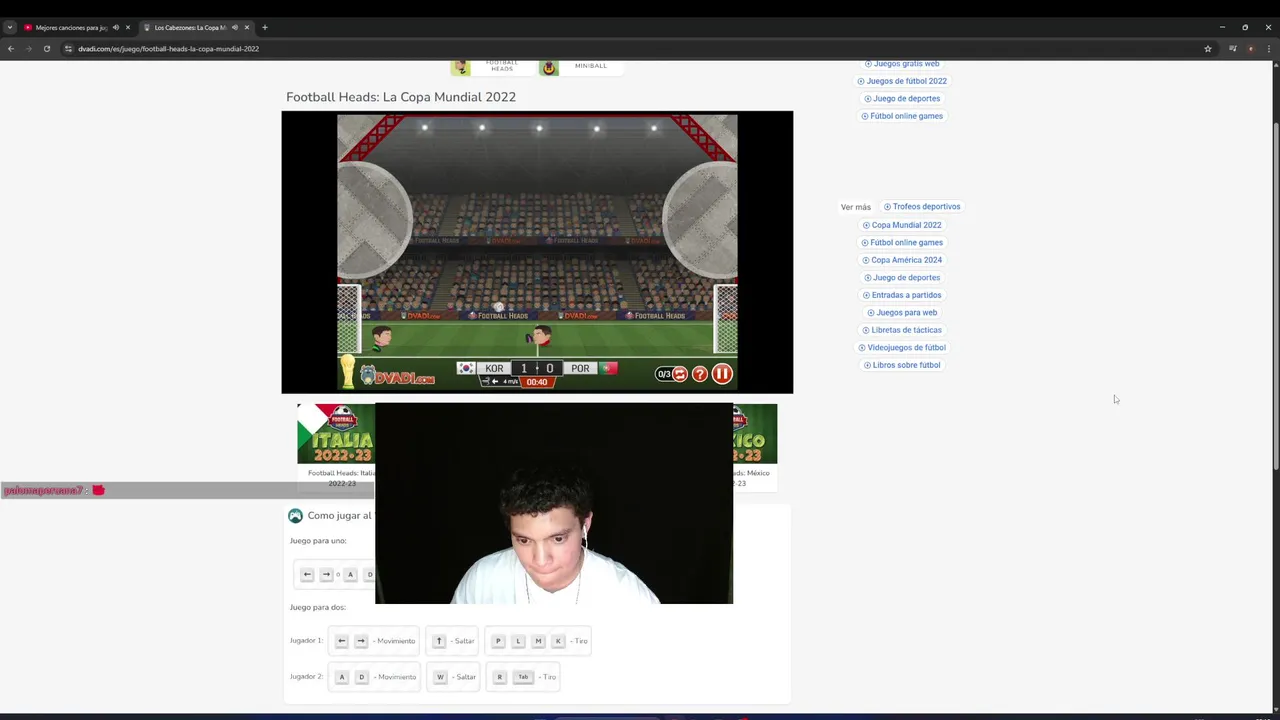This screenshot has width=1280, height=720.
Task: Open the Libros sobre fútbol link
Action: tap(902, 365)
